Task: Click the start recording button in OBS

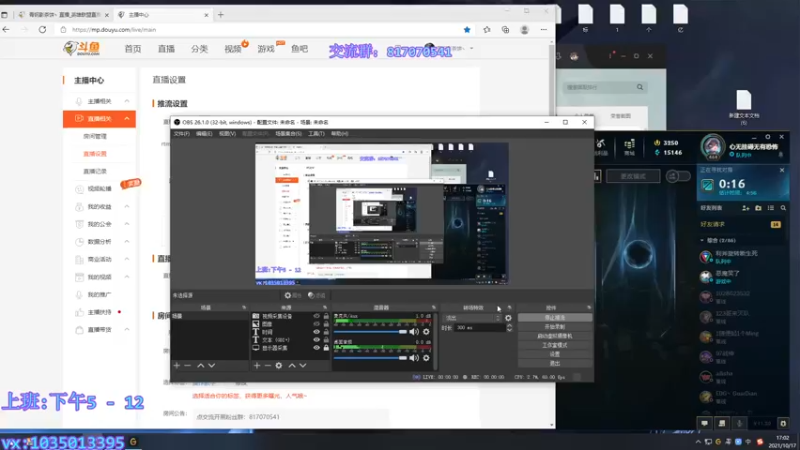Action: pyautogui.click(x=555, y=327)
